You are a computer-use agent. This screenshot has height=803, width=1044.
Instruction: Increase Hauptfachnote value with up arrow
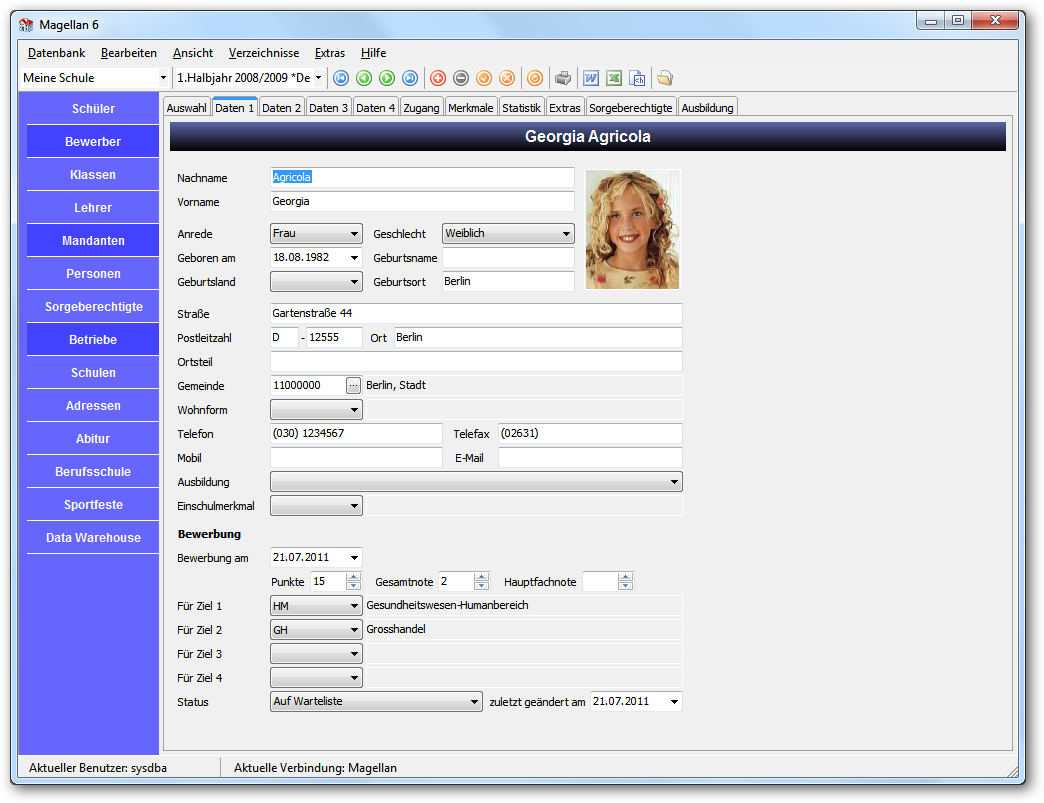(625, 577)
